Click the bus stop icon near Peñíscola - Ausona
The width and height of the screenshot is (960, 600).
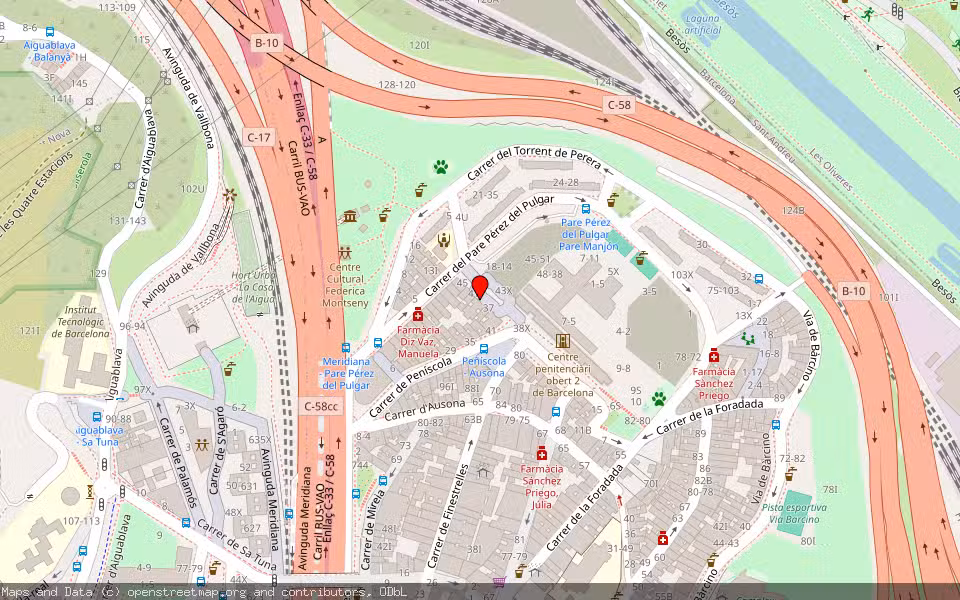tap(484, 349)
